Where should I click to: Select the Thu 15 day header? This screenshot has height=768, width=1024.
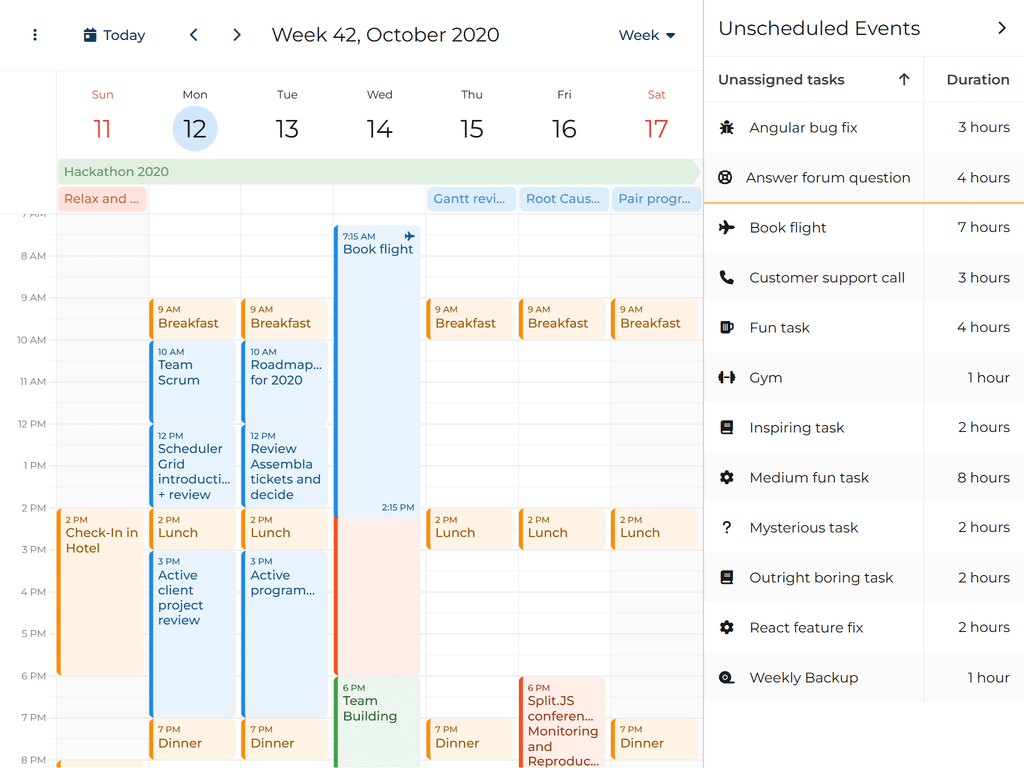(472, 118)
